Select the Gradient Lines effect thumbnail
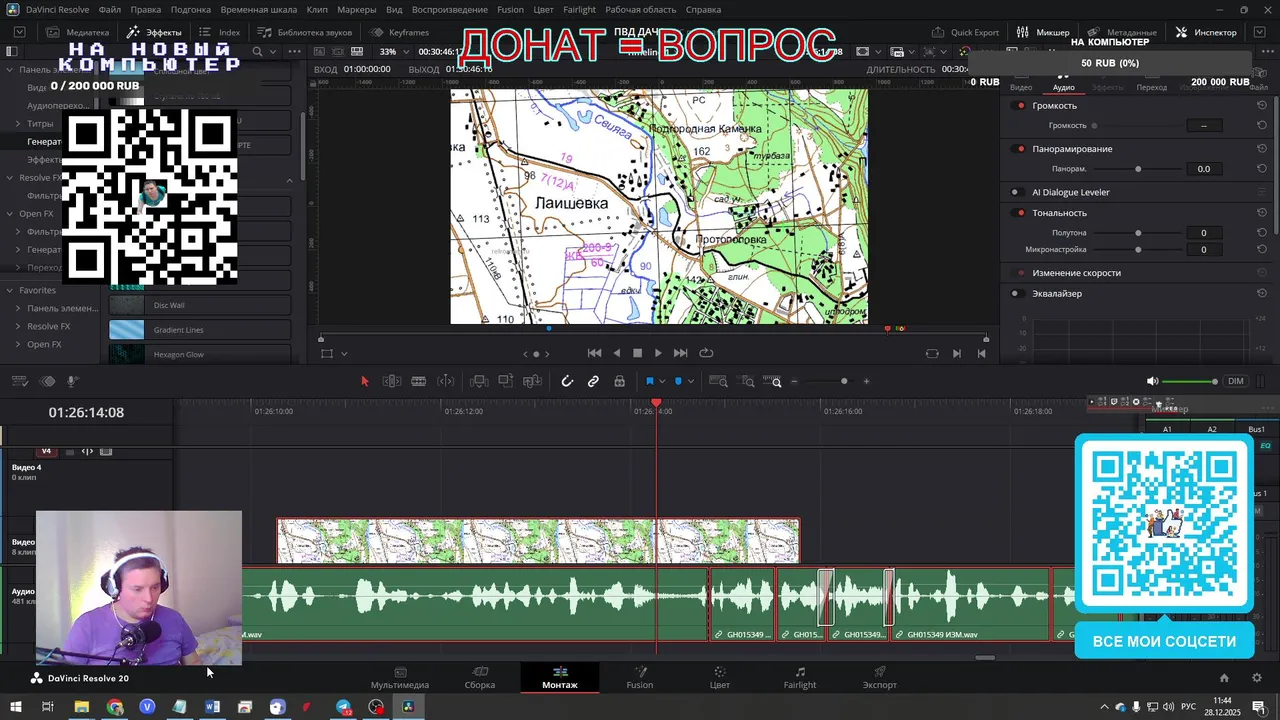Viewport: 1280px width, 720px height. click(x=127, y=330)
